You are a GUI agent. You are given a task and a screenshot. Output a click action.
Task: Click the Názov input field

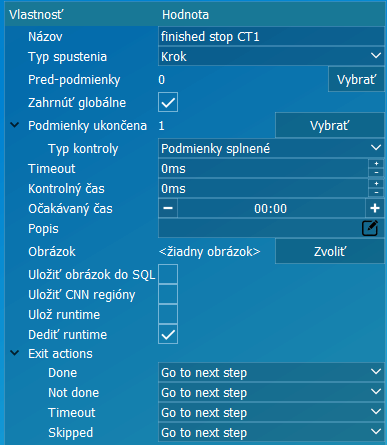[271, 36]
